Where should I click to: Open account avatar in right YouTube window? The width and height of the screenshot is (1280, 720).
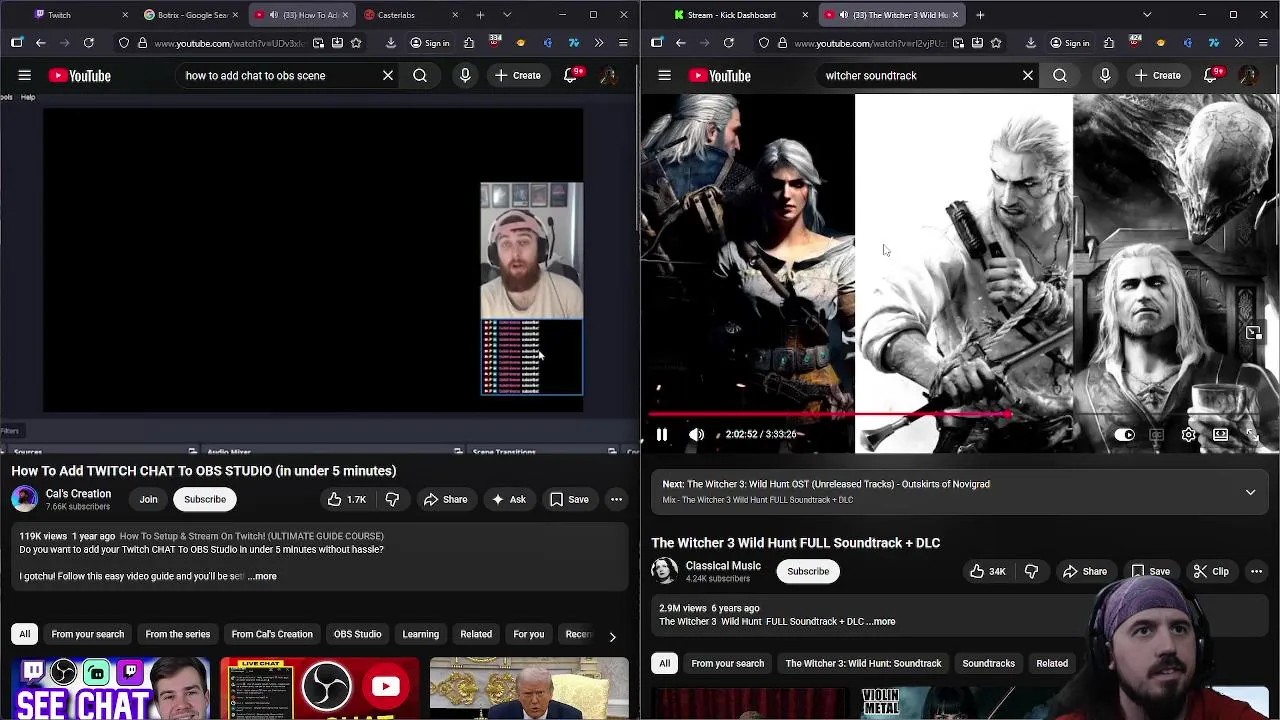tap(1248, 75)
